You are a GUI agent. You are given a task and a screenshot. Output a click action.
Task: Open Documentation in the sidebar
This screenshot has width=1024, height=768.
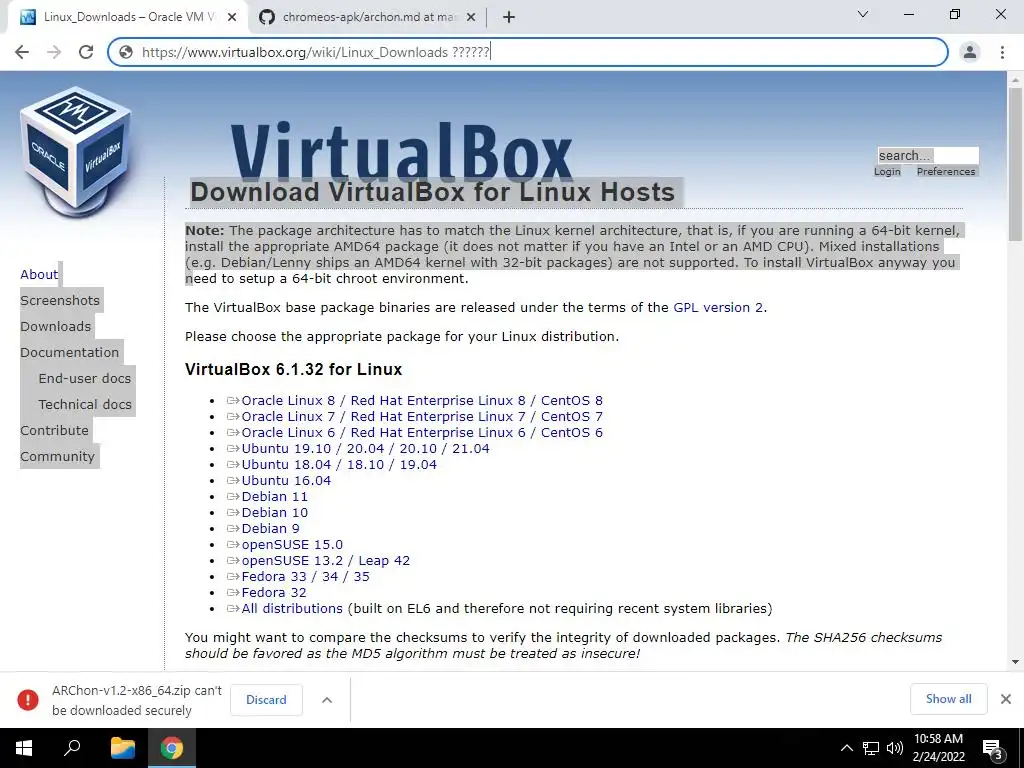click(x=70, y=353)
